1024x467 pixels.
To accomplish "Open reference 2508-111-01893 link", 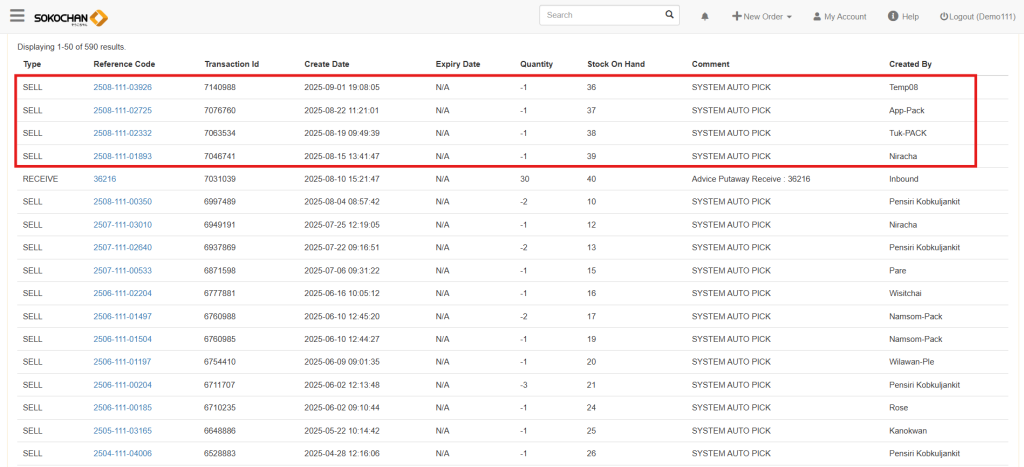I will (x=122, y=156).
